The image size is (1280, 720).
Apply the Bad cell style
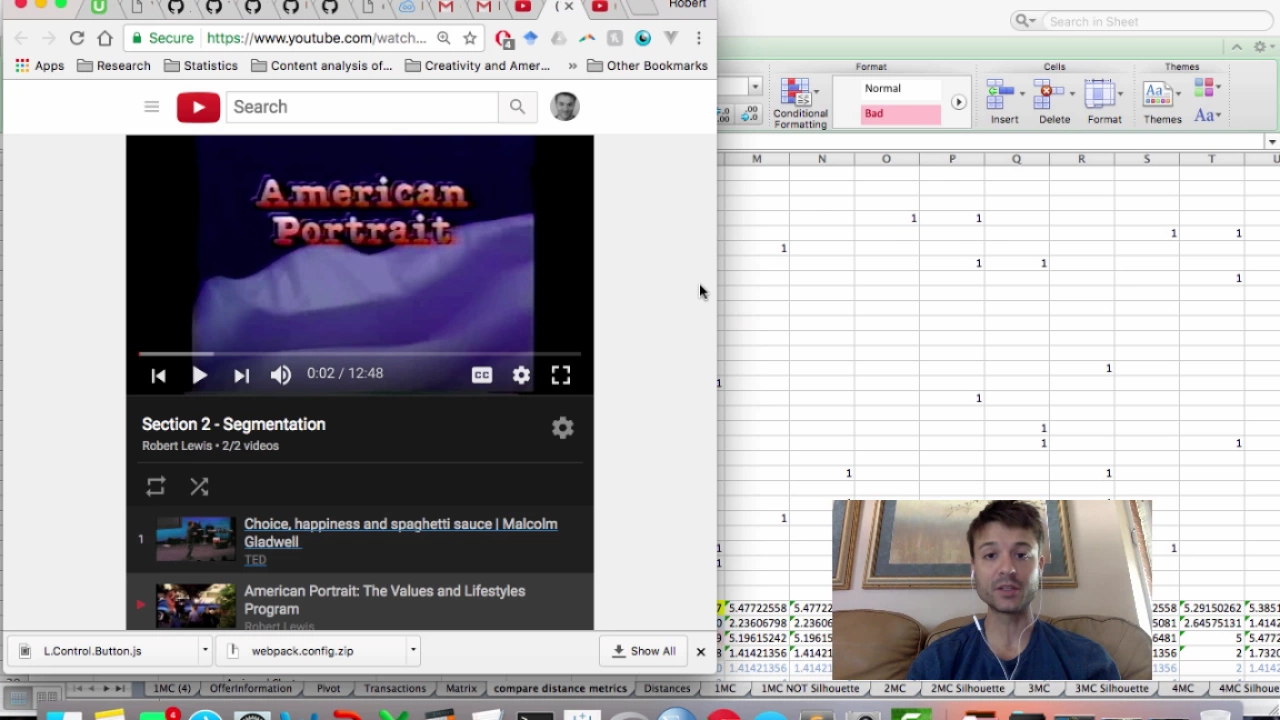pyautogui.click(x=900, y=114)
